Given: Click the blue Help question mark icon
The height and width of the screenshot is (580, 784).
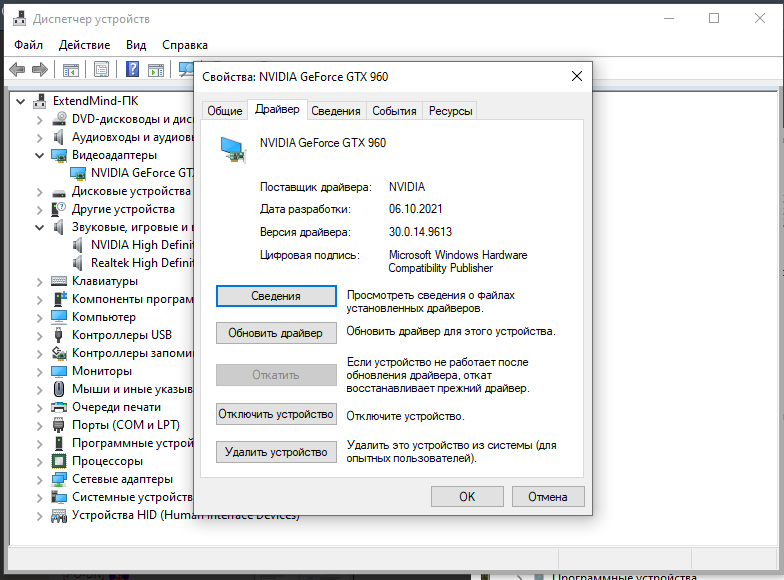Looking at the screenshot, I should pos(132,69).
